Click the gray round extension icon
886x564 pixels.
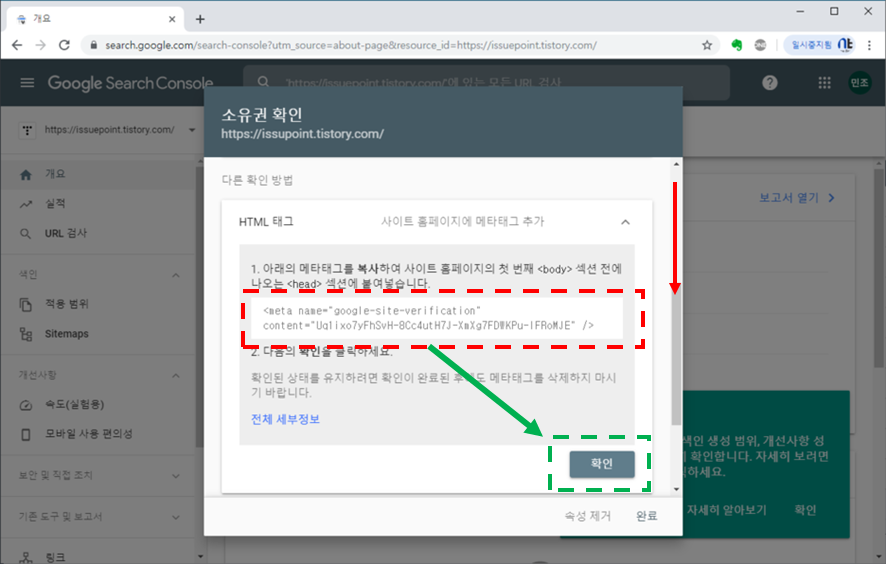760,45
